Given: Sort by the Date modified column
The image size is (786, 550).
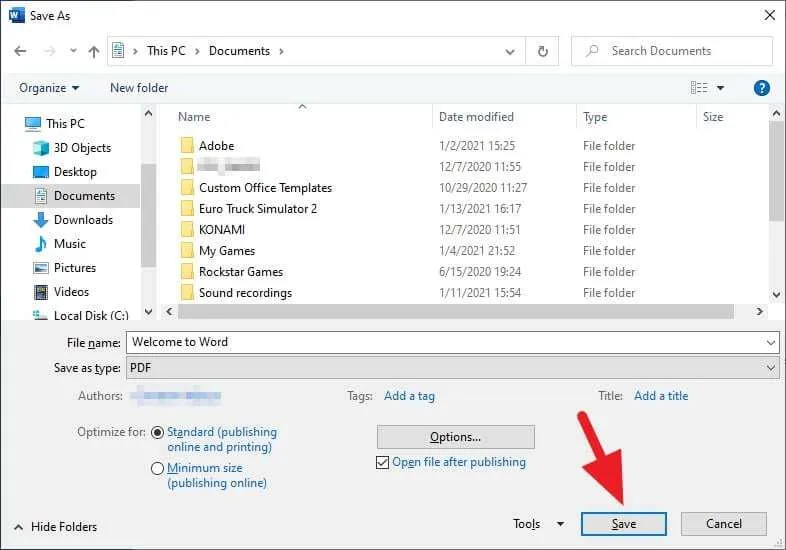Looking at the screenshot, I should click(476, 117).
